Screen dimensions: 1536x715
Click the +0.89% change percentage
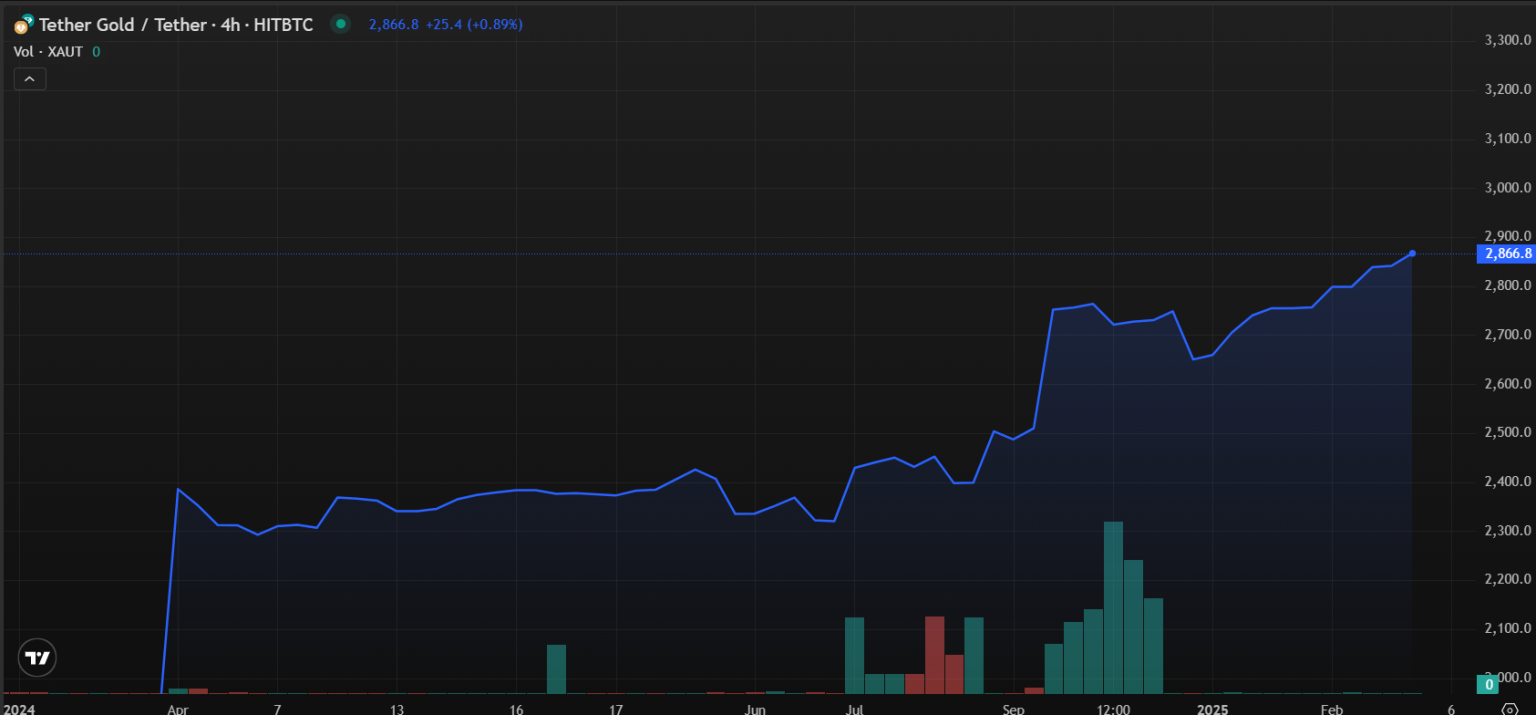[x=493, y=24]
